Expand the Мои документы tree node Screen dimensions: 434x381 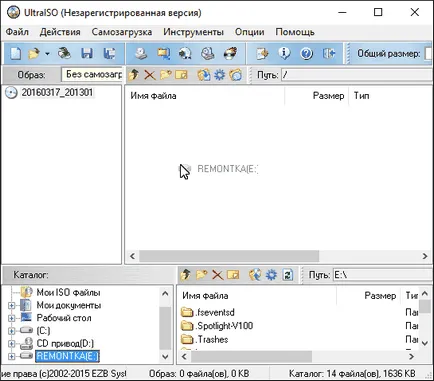point(12,305)
